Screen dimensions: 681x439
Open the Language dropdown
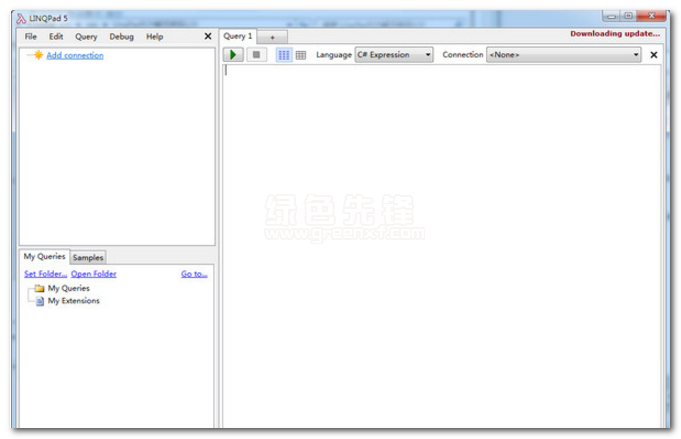click(x=394, y=55)
